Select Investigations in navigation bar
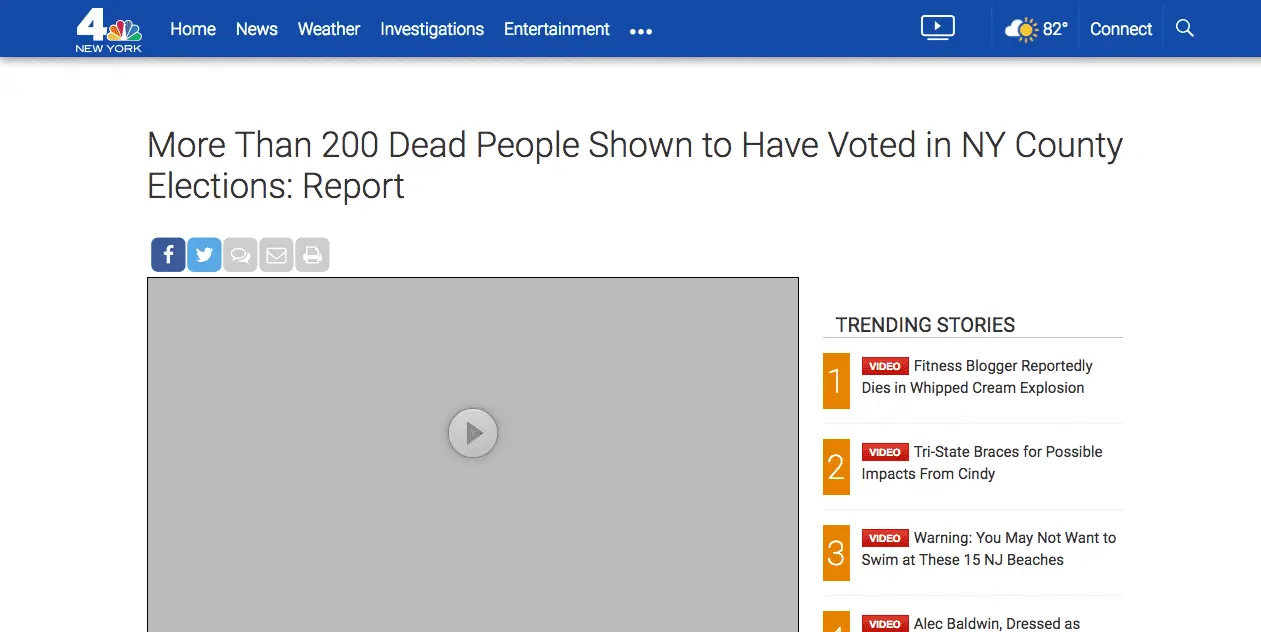The height and width of the screenshot is (632, 1261). (432, 29)
